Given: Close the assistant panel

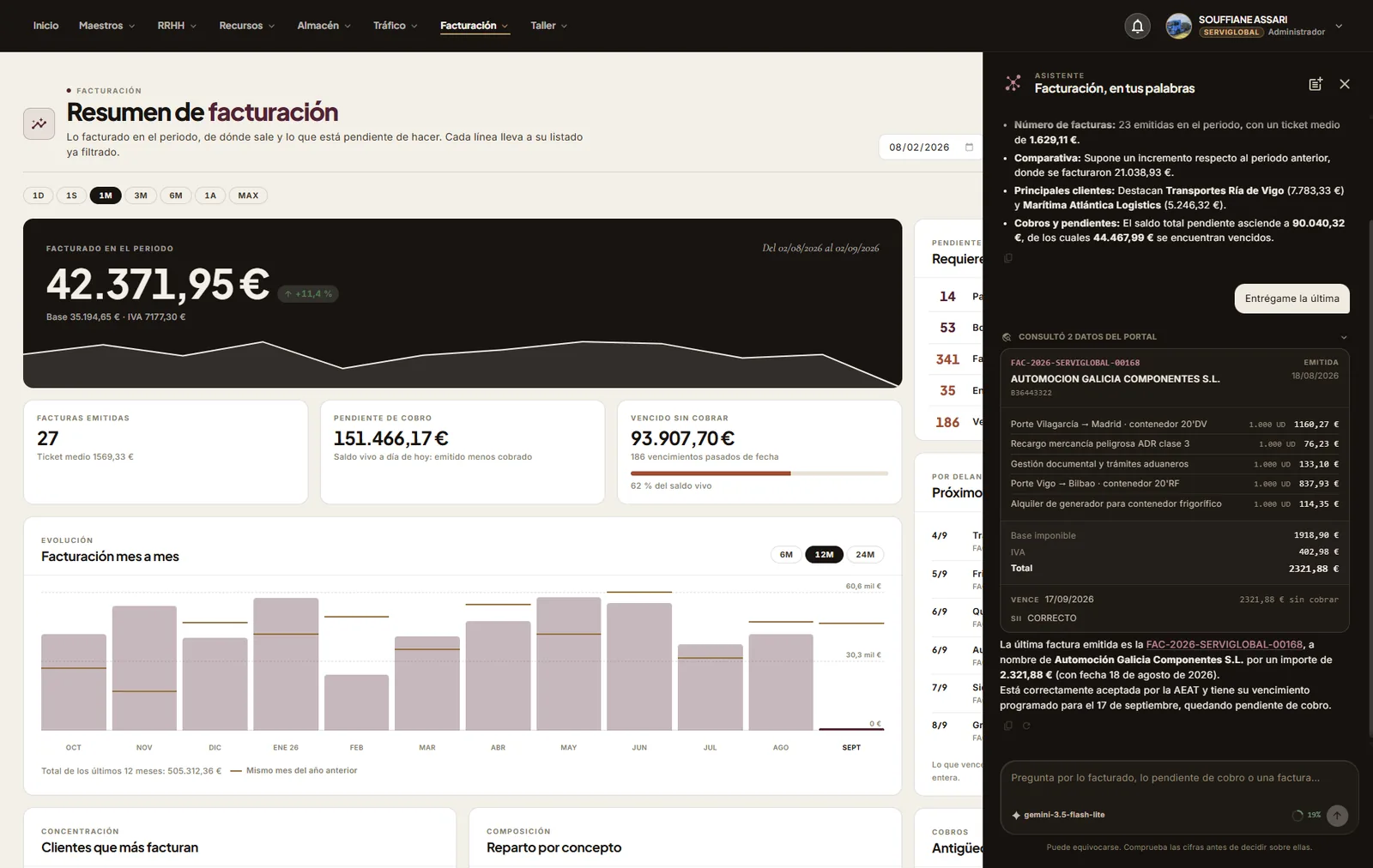Looking at the screenshot, I should (x=1345, y=84).
